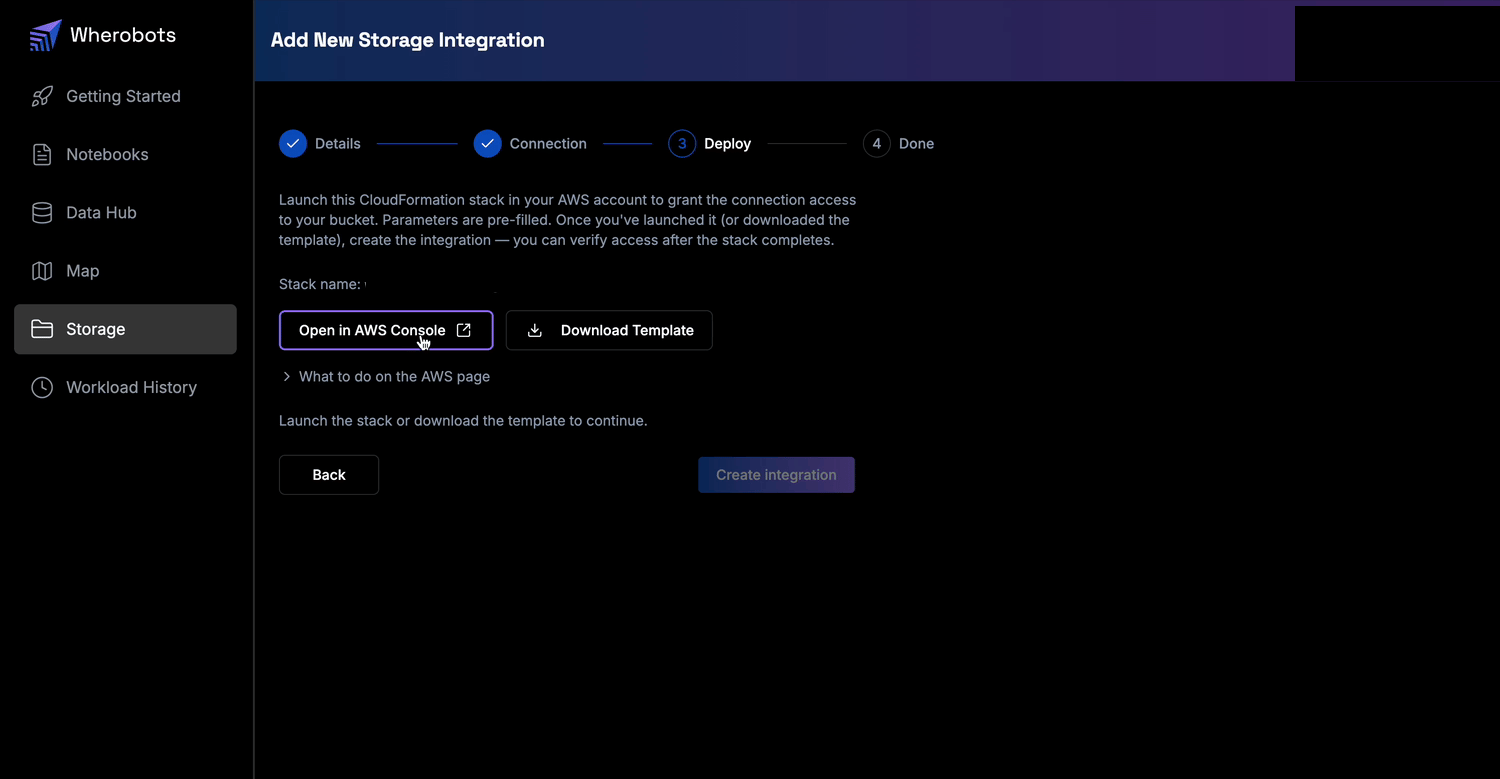Click Create integration button

(776, 475)
